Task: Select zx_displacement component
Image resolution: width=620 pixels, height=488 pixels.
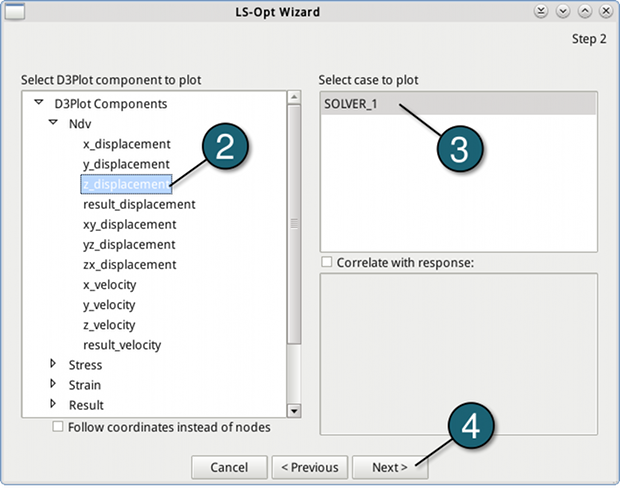Action: [130, 265]
